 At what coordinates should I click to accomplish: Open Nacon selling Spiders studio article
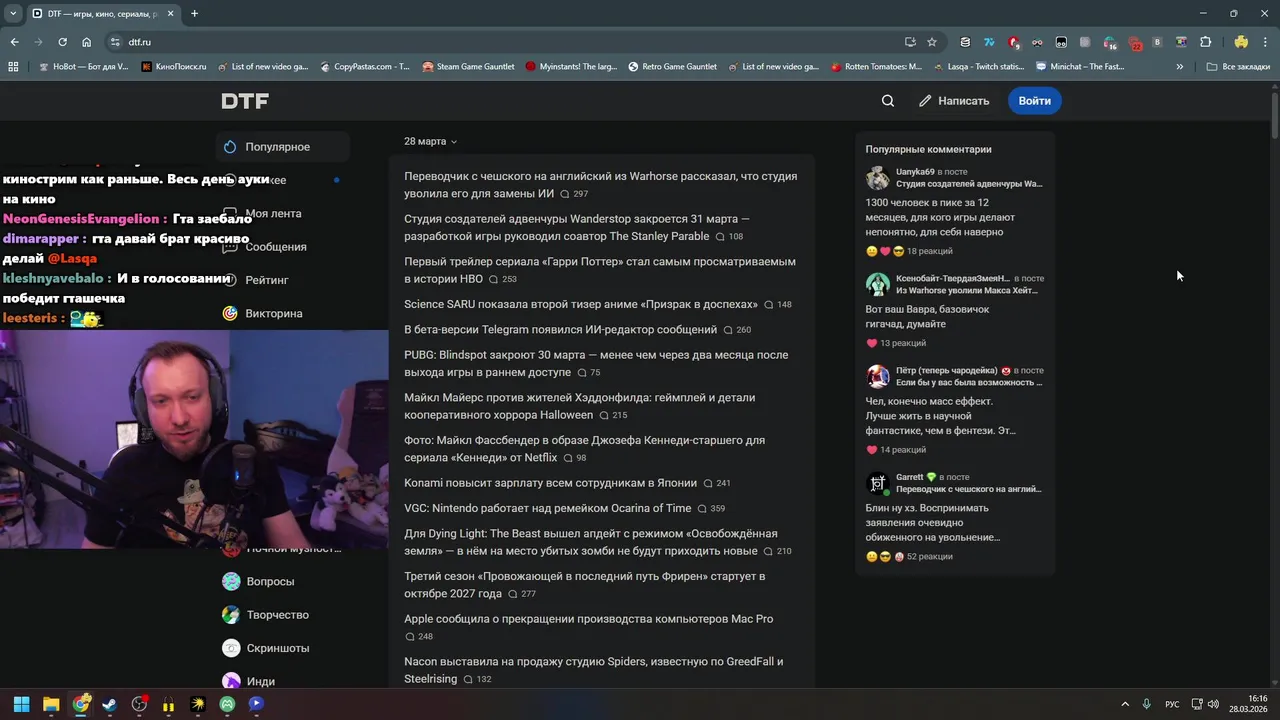pos(593,670)
